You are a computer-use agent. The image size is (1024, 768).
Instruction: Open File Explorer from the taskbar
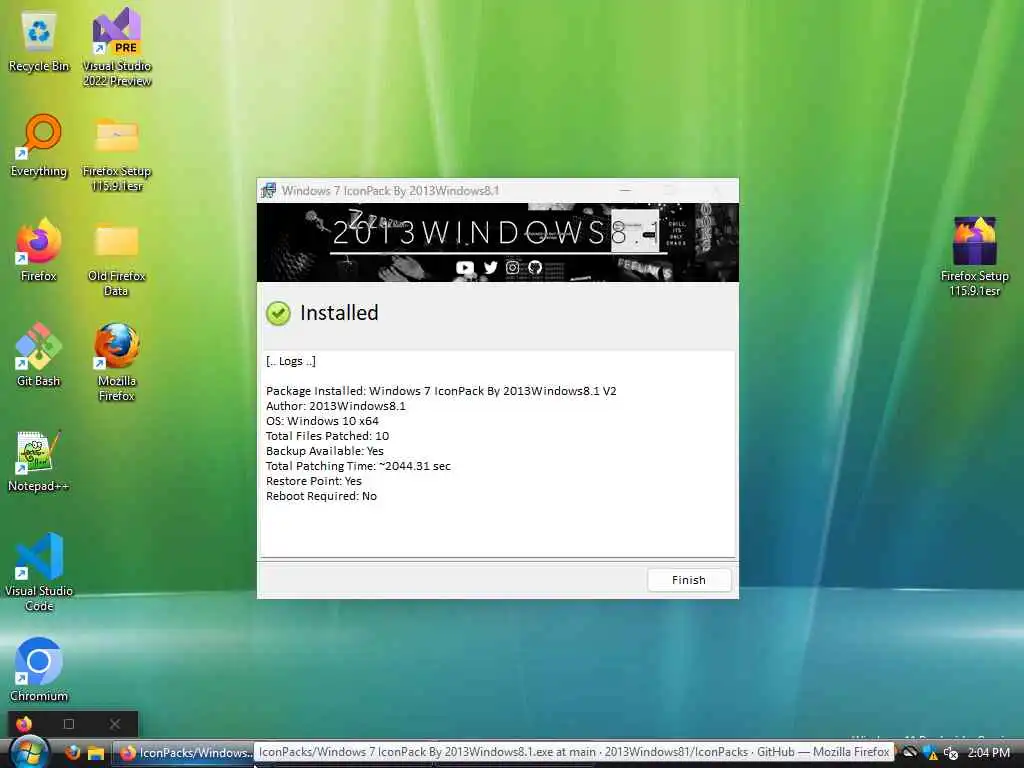coord(96,752)
